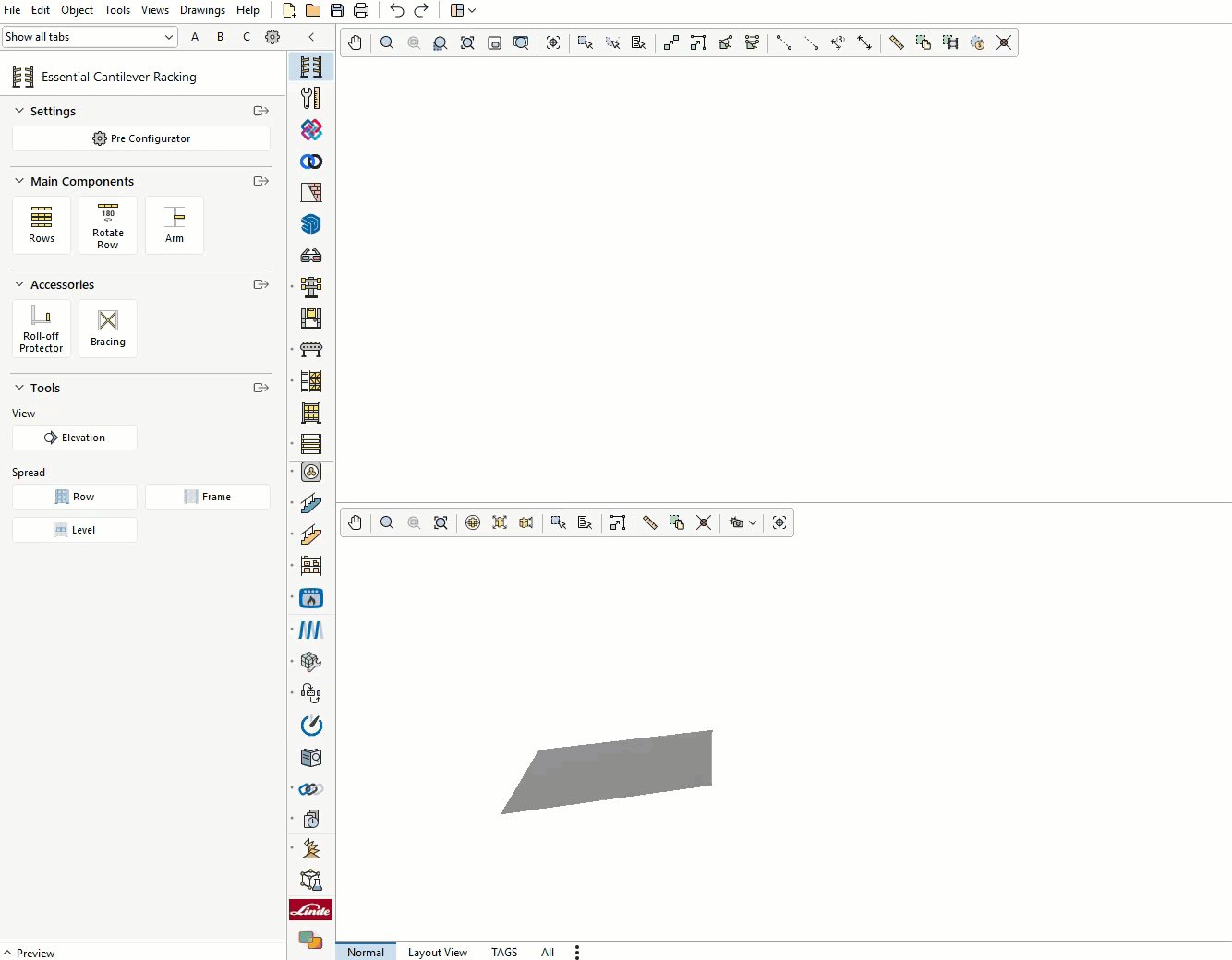The height and width of the screenshot is (960, 1232).
Task: Click the measure ruler in top view toolbar
Action: tap(896, 42)
